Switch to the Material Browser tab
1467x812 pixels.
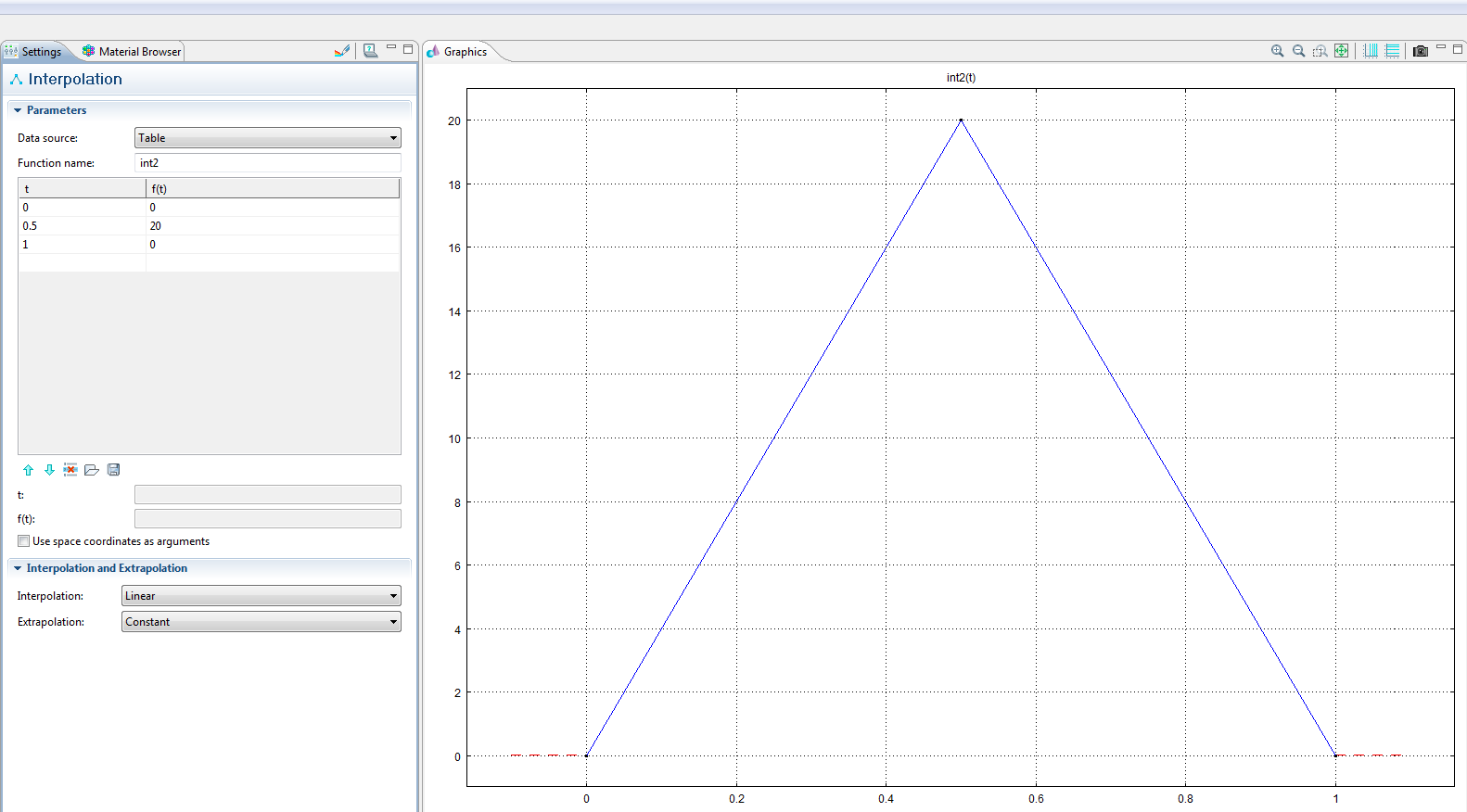point(132,52)
